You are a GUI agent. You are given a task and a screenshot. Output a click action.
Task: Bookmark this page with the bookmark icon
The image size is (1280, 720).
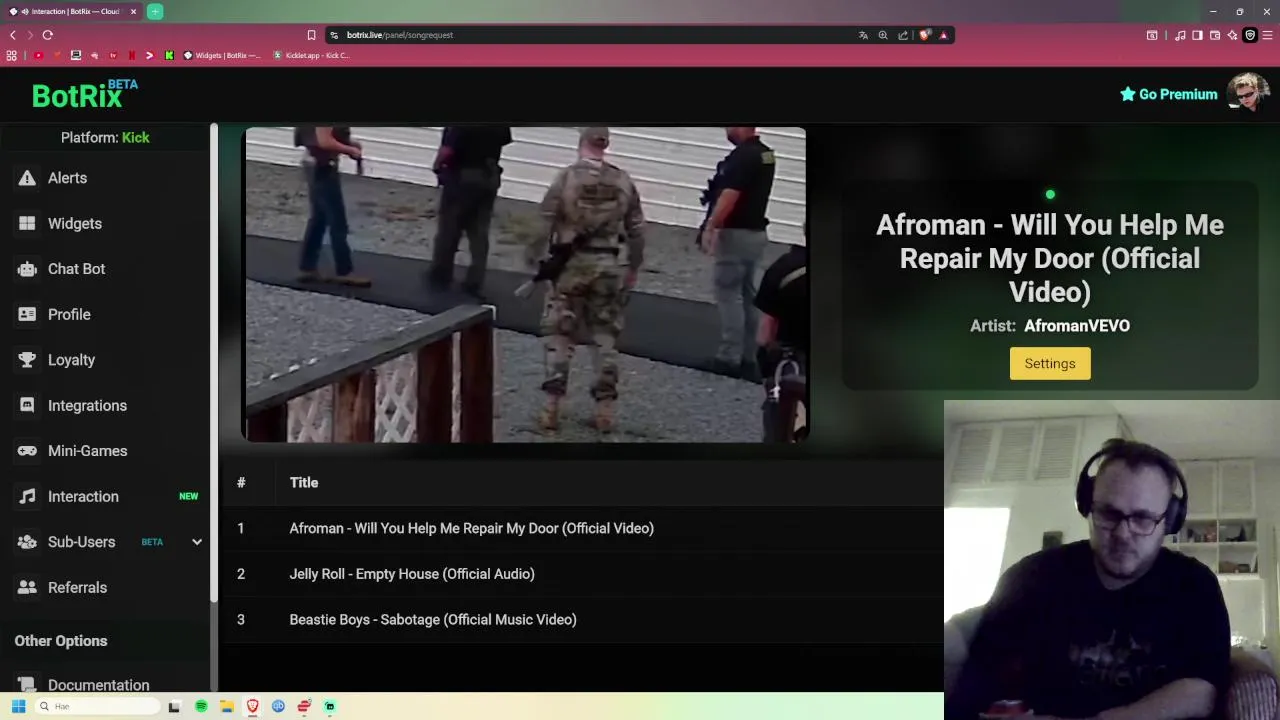tap(311, 35)
